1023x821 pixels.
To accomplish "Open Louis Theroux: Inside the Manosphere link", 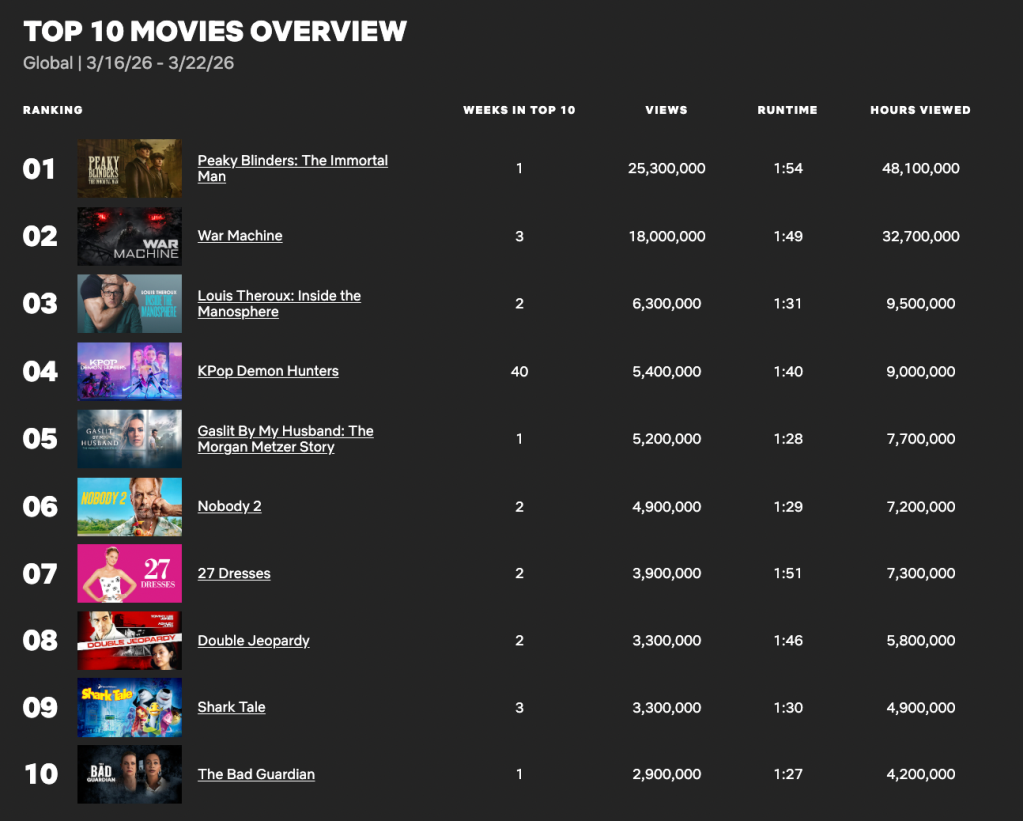I will pos(279,296).
